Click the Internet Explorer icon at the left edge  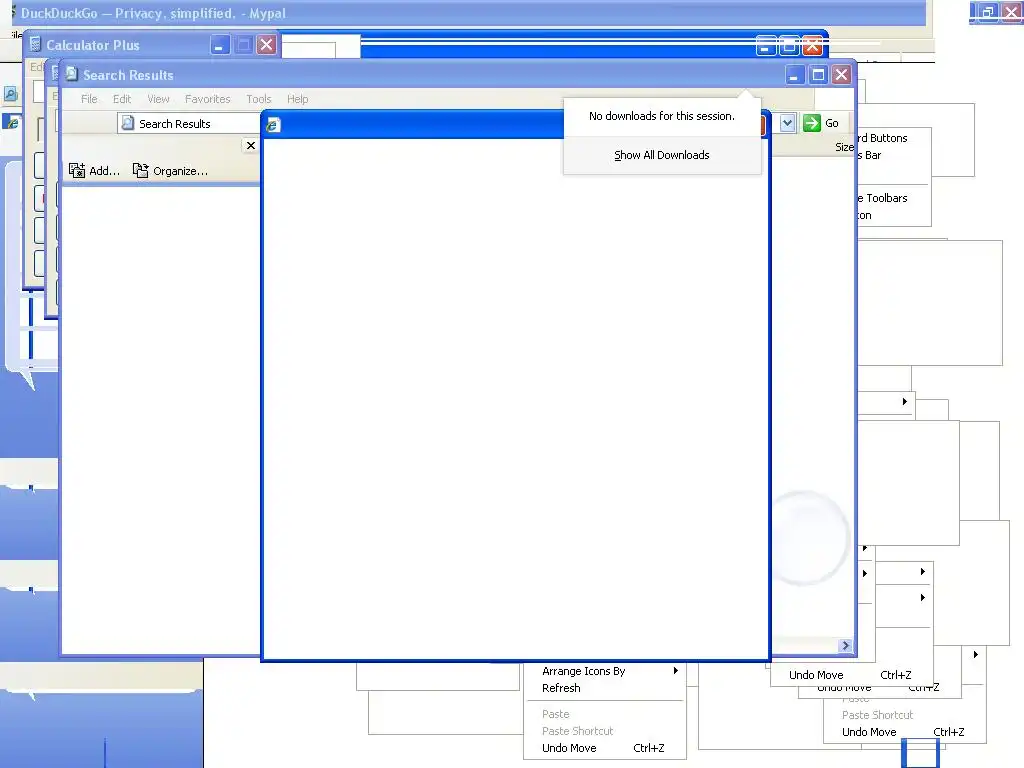tap(11, 121)
